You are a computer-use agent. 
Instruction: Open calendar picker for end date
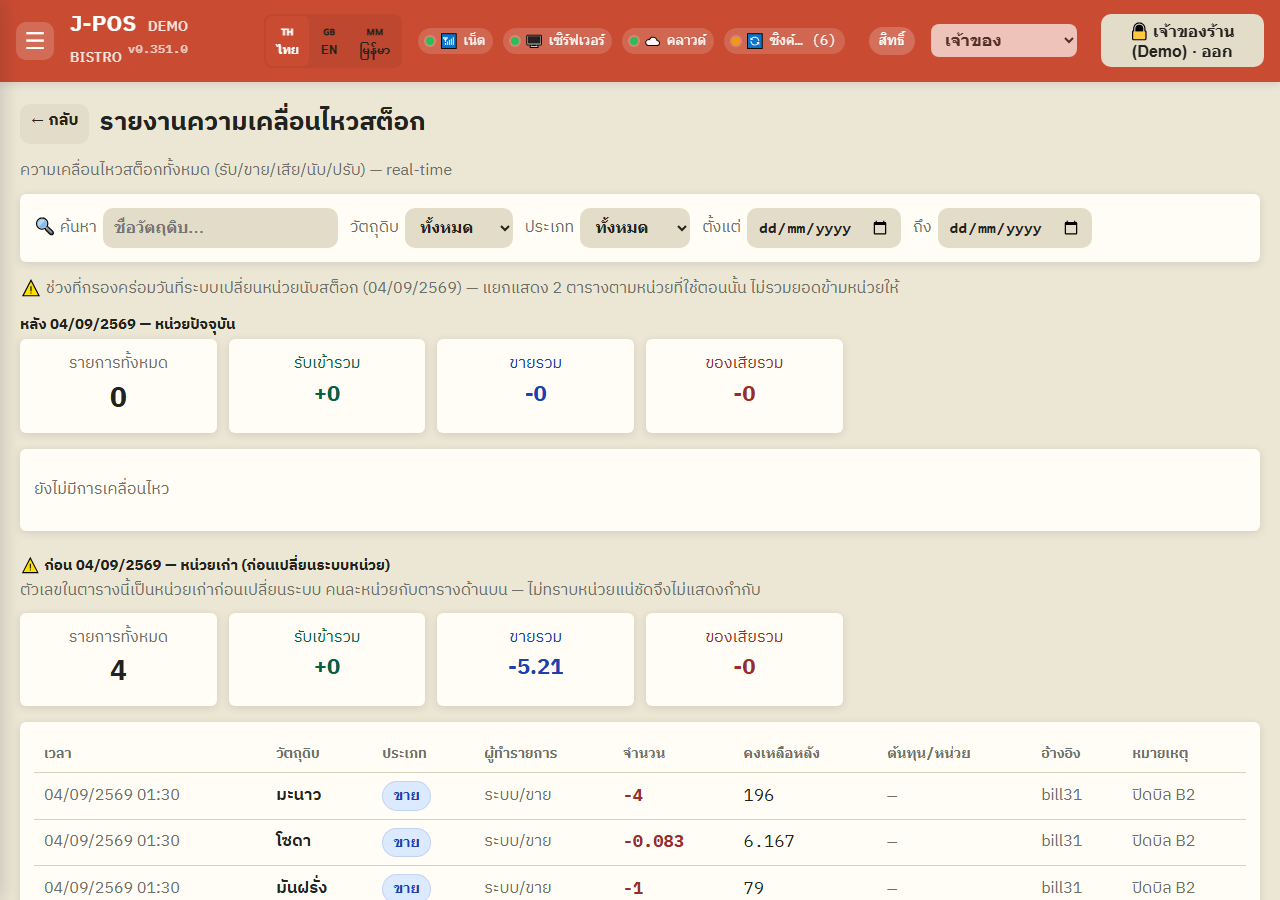[1071, 228]
